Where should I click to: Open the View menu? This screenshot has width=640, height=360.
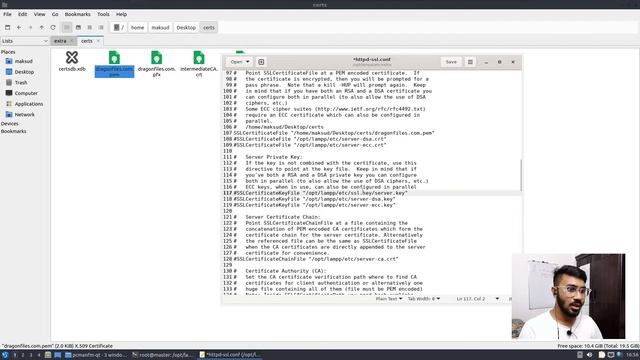pyautogui.click(x=39, y=14)
